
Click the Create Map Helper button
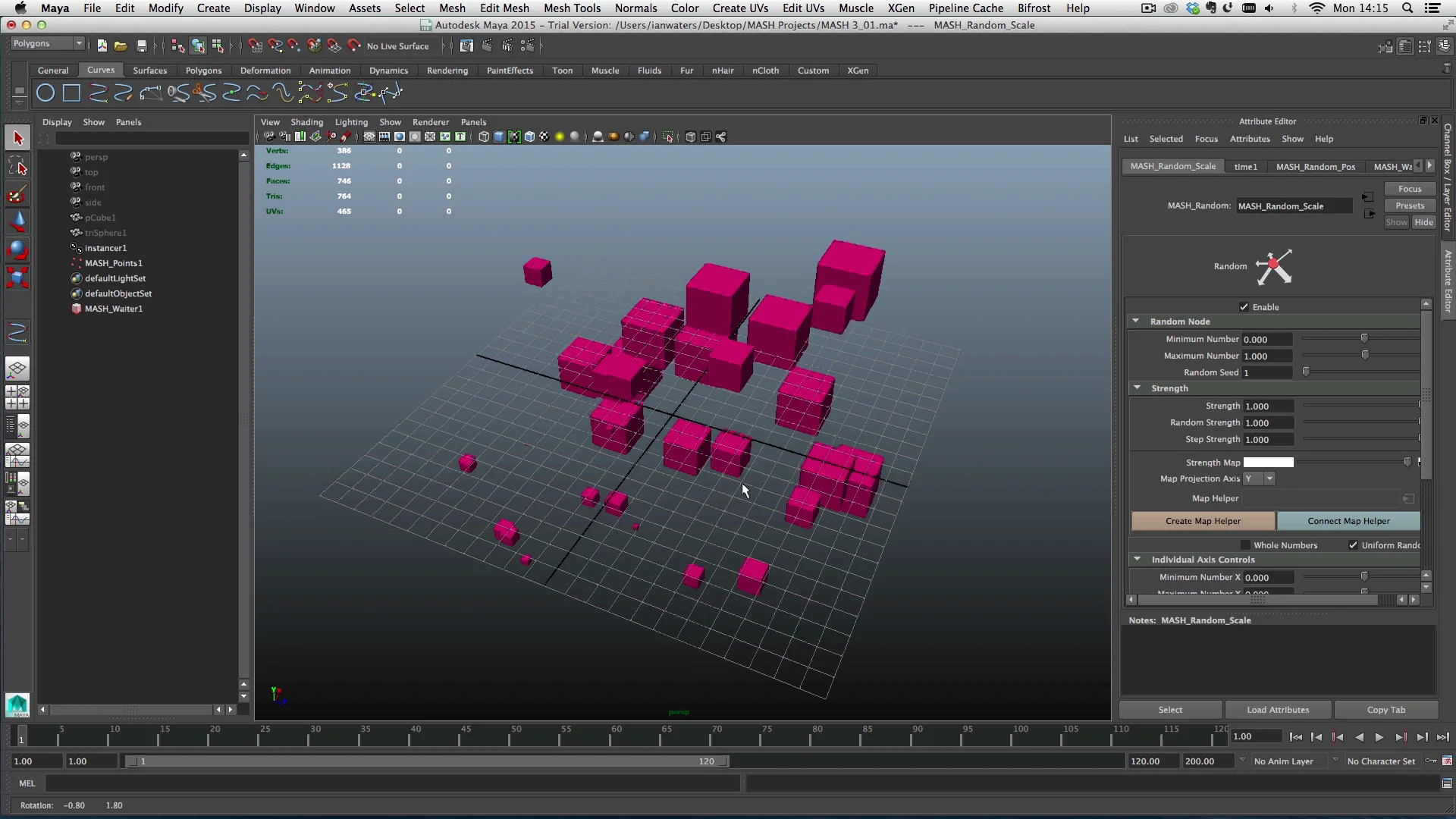click(1202, 521)
